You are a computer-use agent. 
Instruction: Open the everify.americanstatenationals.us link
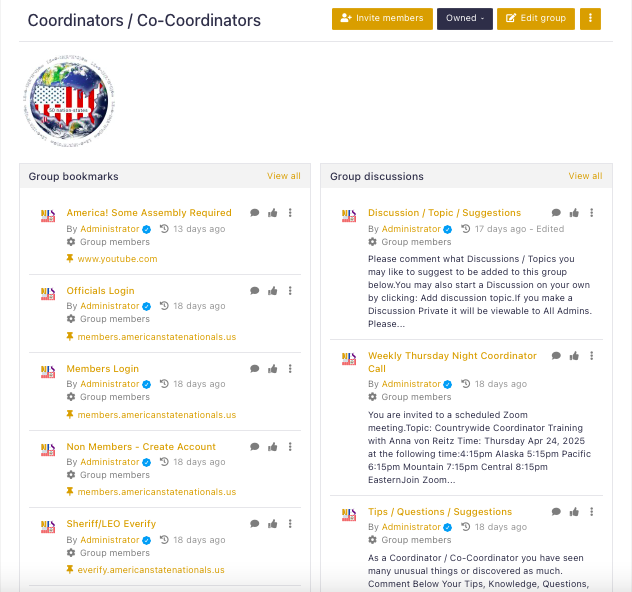[x=151, y=570]
